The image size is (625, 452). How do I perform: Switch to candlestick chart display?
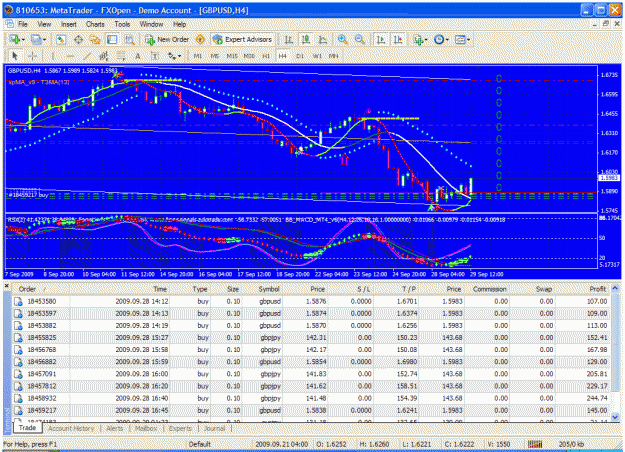(306, 39)
